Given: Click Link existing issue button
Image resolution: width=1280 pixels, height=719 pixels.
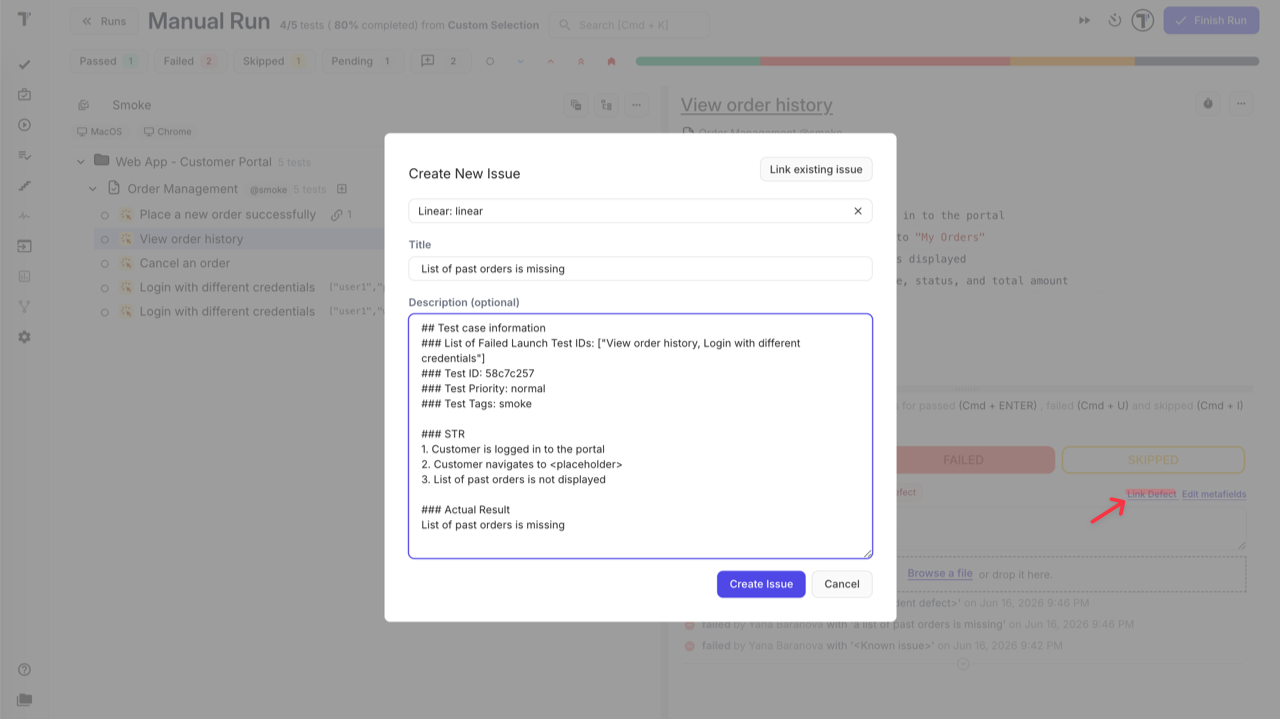Looking at the screenshot, I should (816, 170).
